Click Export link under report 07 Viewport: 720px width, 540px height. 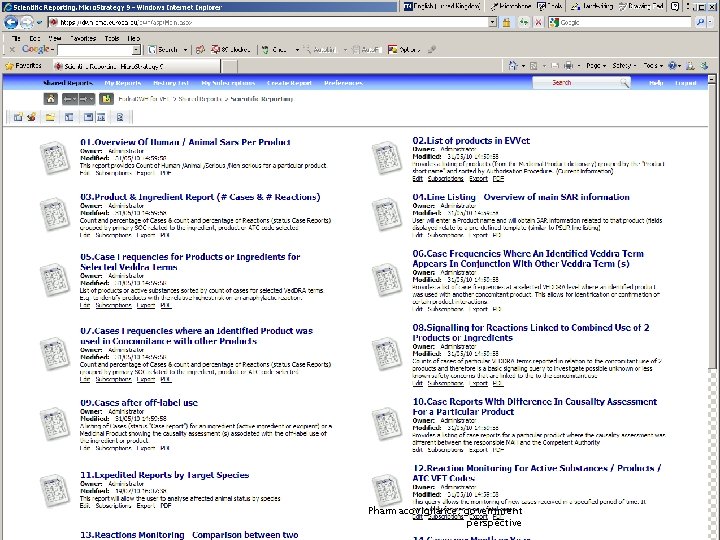pos(146,380)
